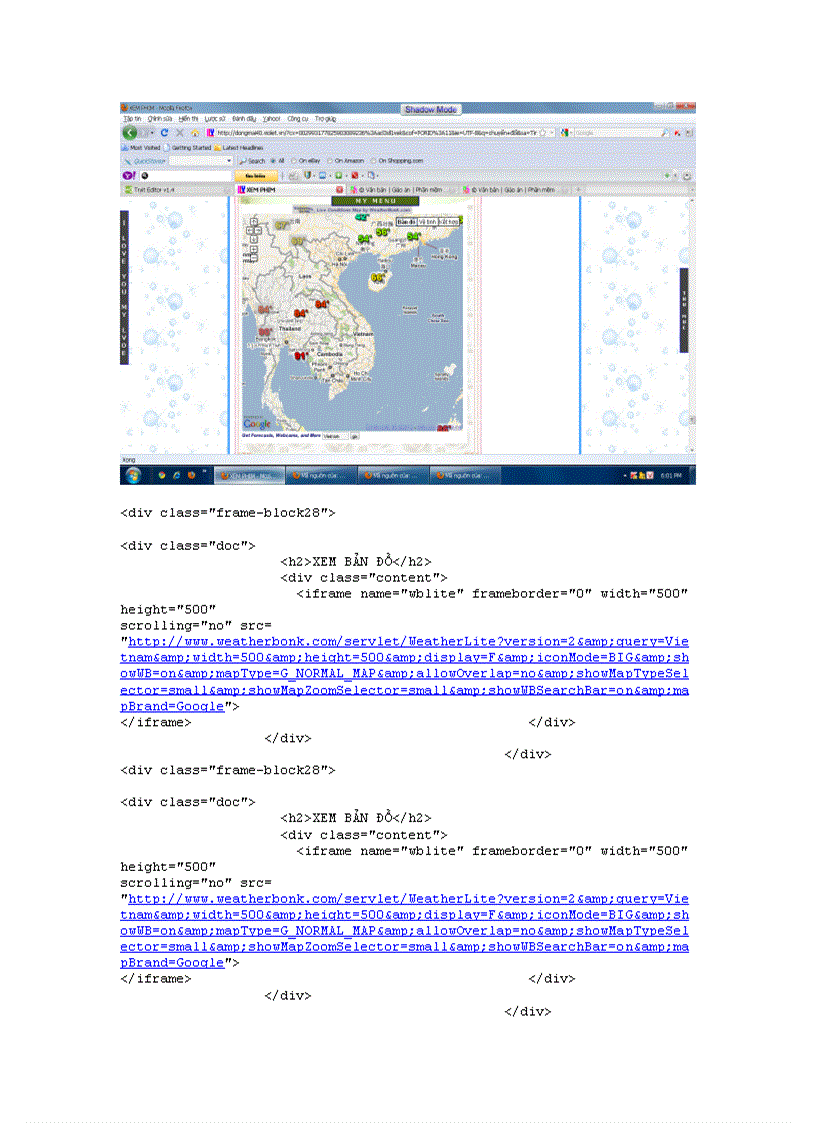The image size is (816, 1123).
Task: Open the Công cụ menu
Action: tap(297, 117)
